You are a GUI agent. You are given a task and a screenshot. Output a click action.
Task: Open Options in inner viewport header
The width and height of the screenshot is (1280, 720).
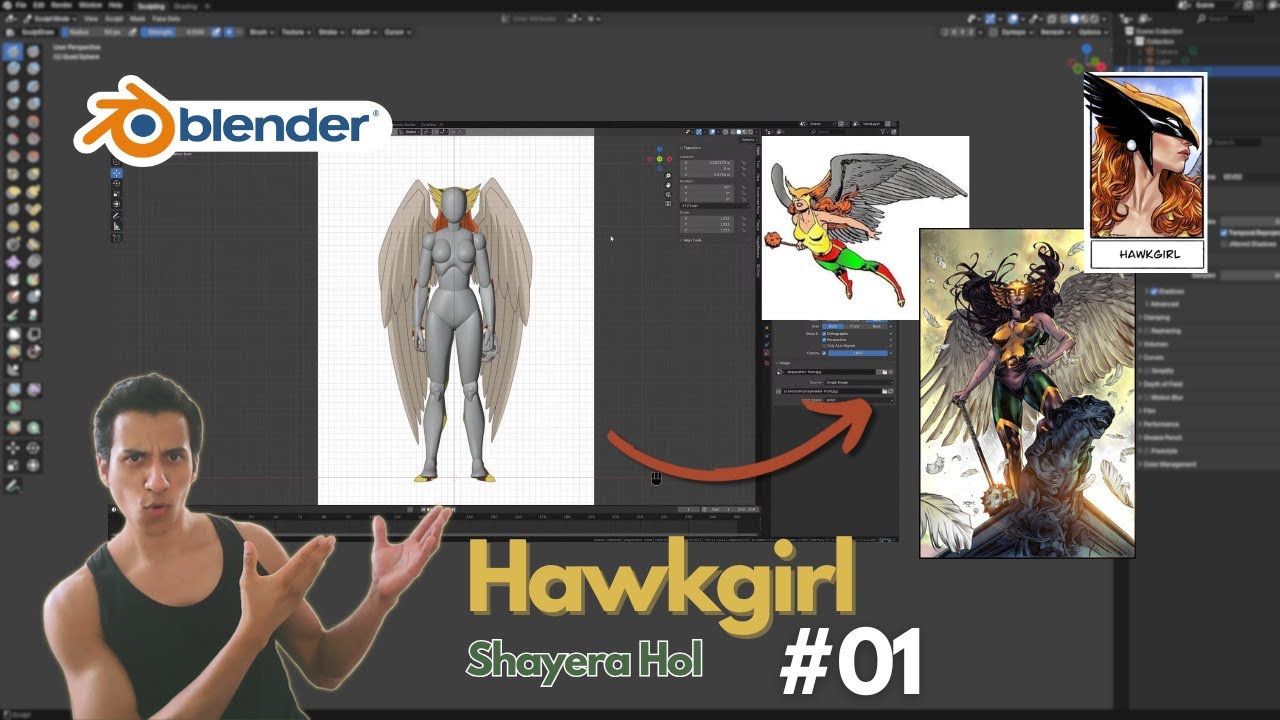pyautogui.click(x=748, y=140)
